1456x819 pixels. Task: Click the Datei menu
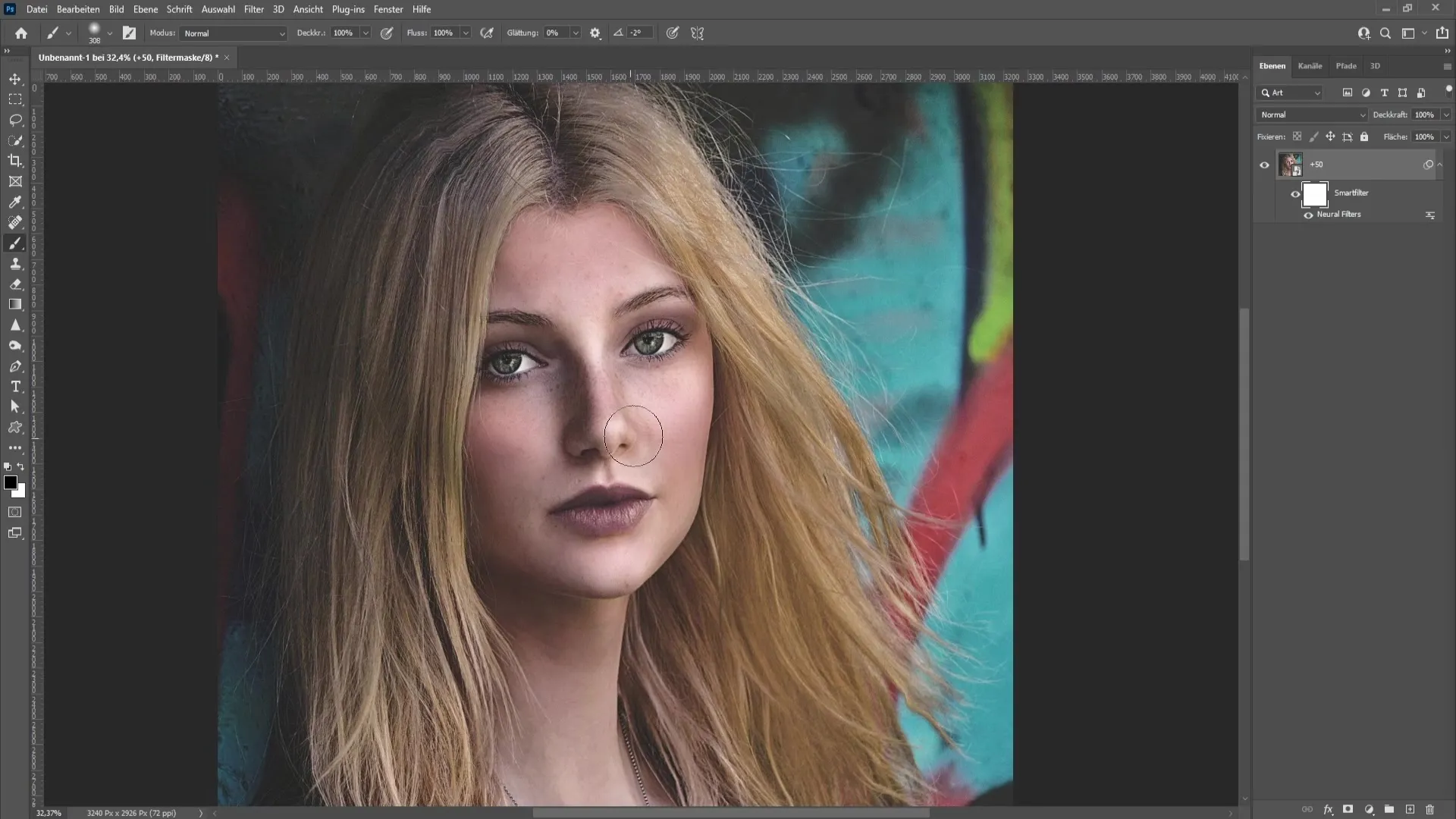[37, 9]
